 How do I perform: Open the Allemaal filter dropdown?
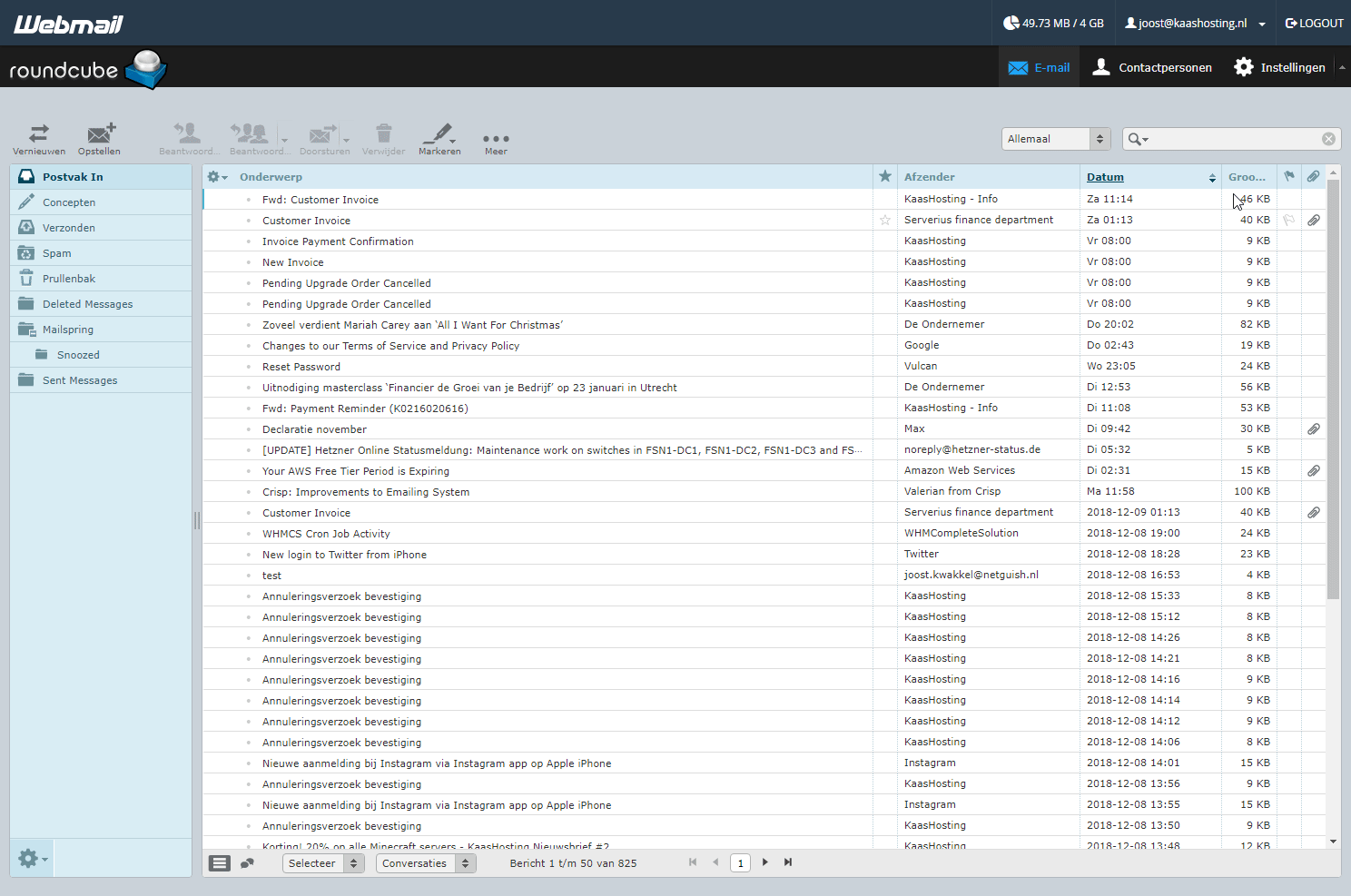point(1055,139)
